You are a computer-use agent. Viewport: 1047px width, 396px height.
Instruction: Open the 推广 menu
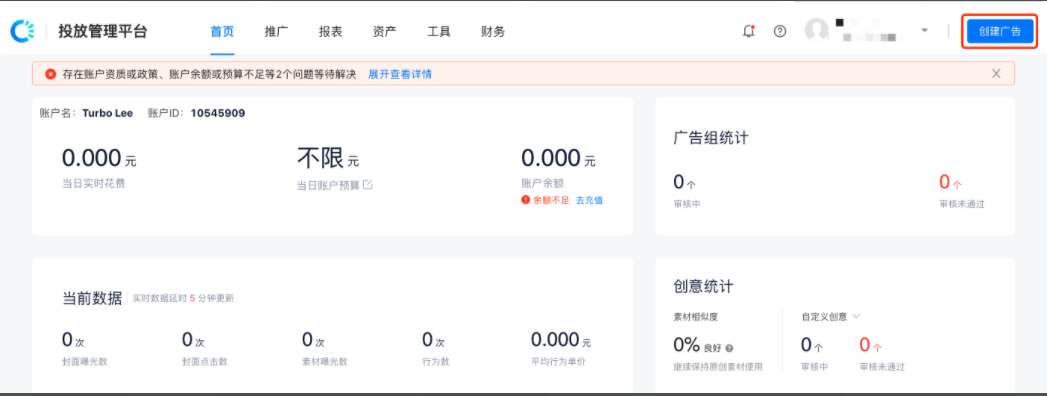pyautogui.click(x=276, y=31)
